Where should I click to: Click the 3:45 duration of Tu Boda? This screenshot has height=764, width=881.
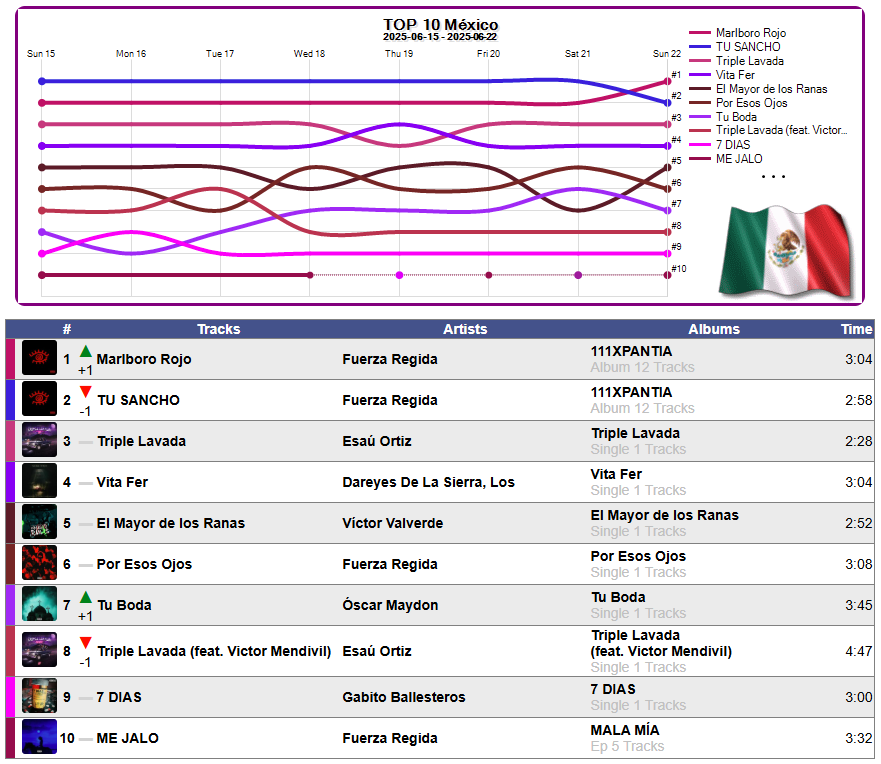[859, 605]
